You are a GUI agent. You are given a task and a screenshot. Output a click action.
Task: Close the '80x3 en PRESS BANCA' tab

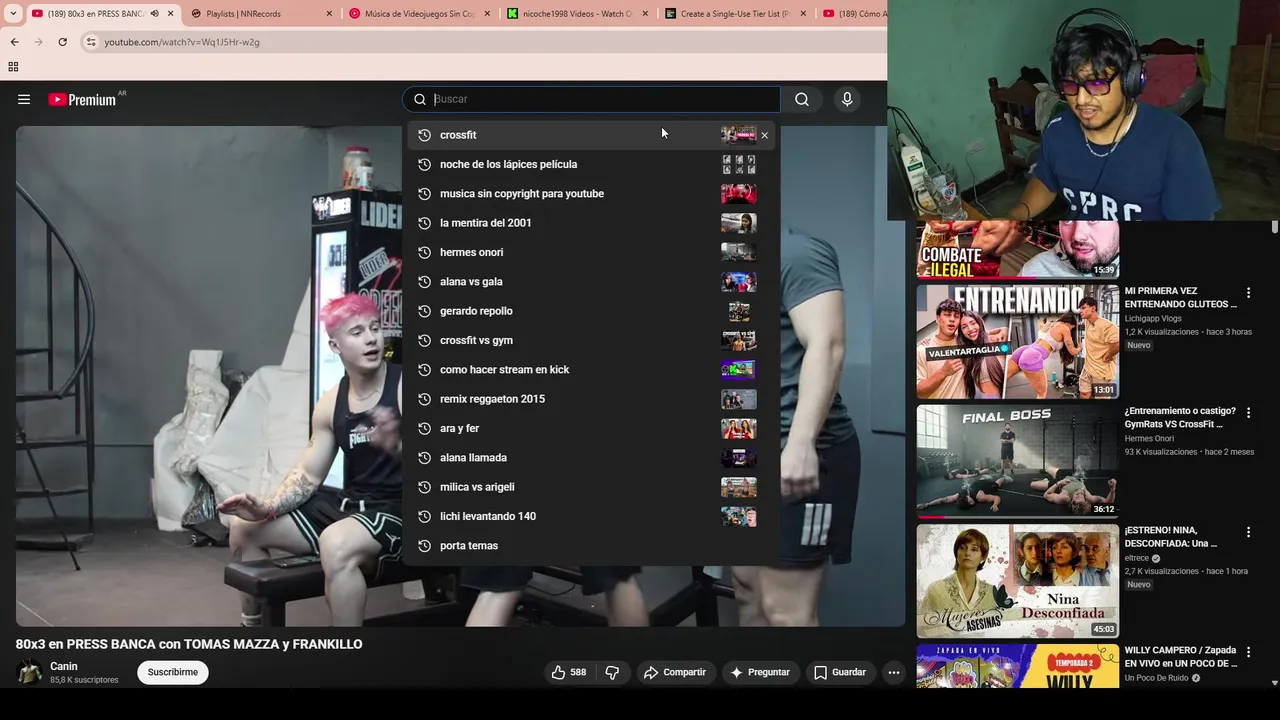coord(170,14)
